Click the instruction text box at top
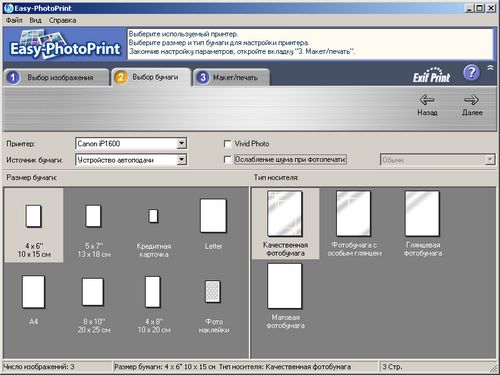500x375 pixels. click(310, 44)
